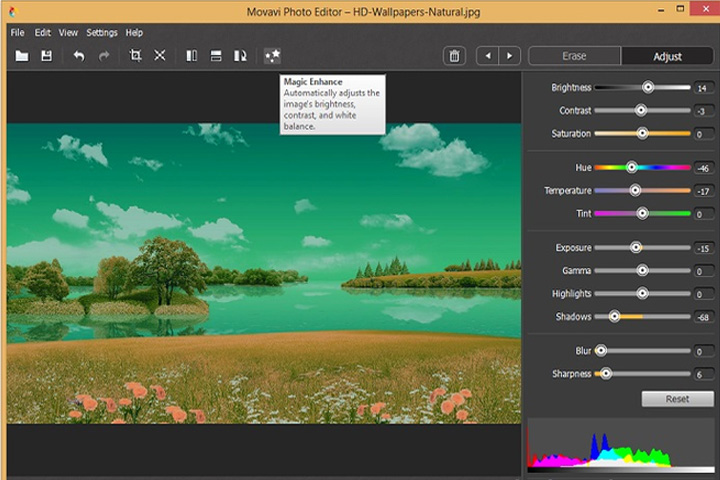Show the vertical before/after split view
The width and height of the screenshot is (720, 480).
pos(191,56)
